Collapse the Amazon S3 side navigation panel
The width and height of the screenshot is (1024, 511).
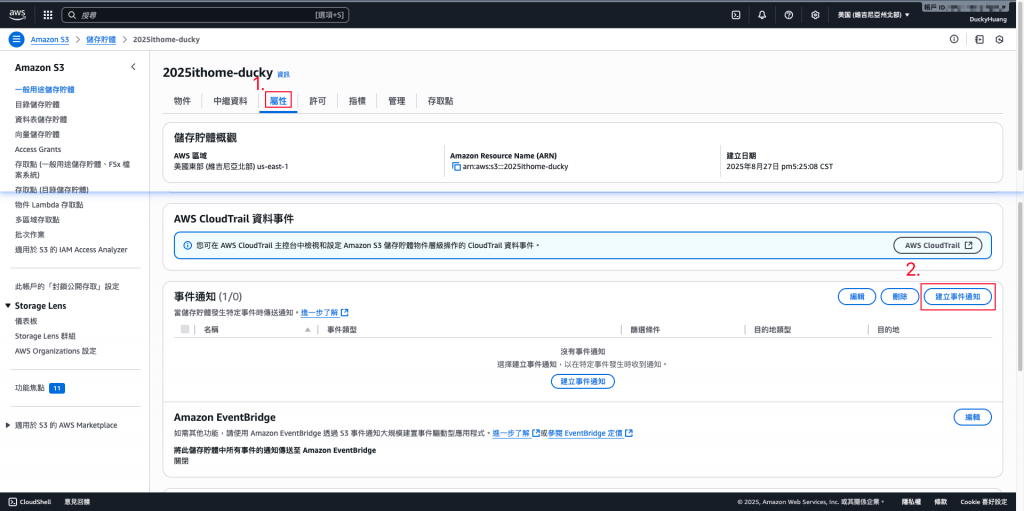133,67
